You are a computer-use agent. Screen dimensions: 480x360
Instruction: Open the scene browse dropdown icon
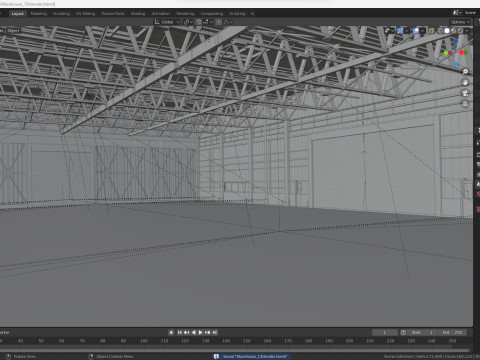pyautogui.click(x=456, y=12)
